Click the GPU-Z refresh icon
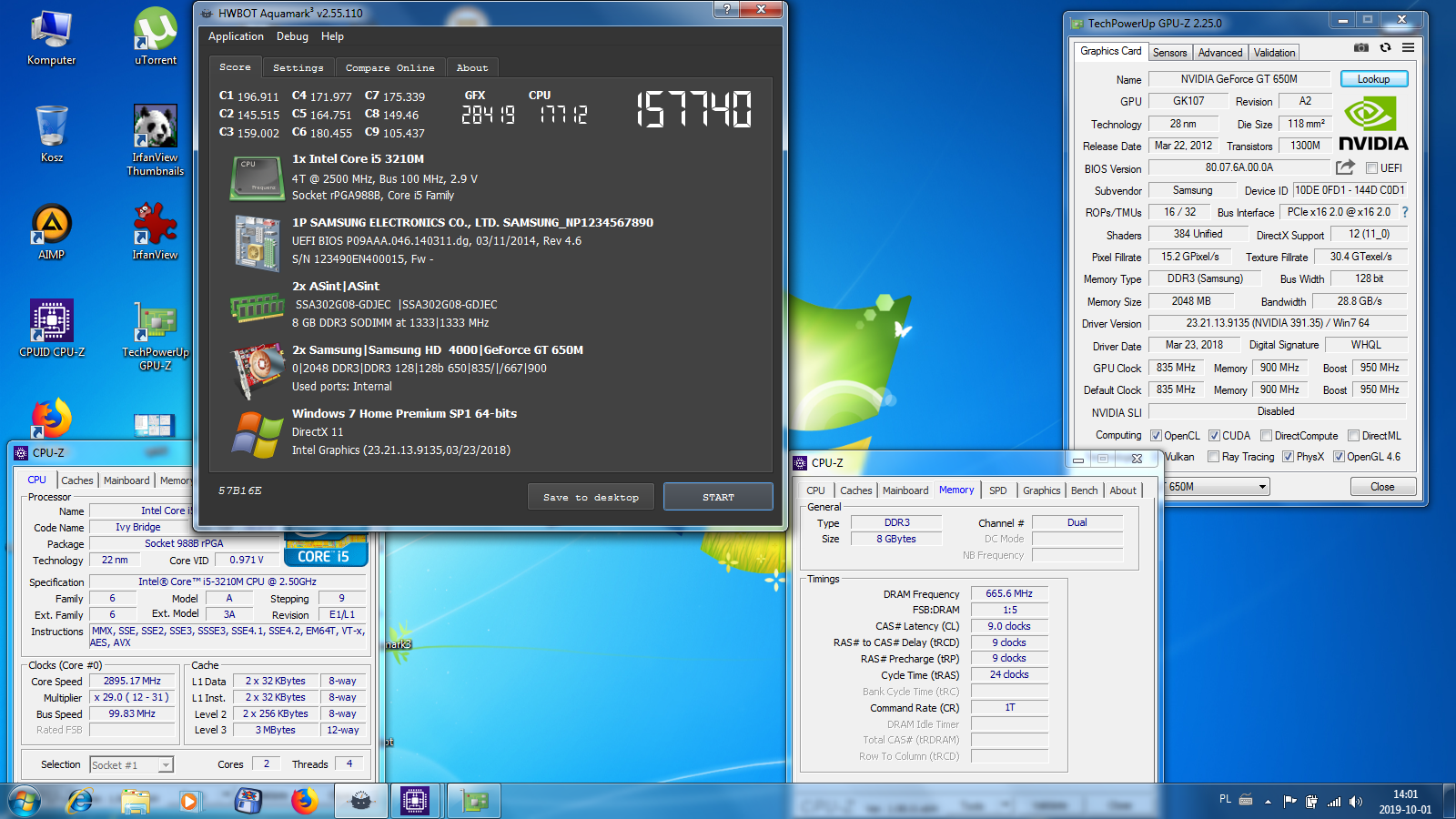The height and width of the screenshot is (819, 1456). pyautogui.click(x=1385, y=47)
